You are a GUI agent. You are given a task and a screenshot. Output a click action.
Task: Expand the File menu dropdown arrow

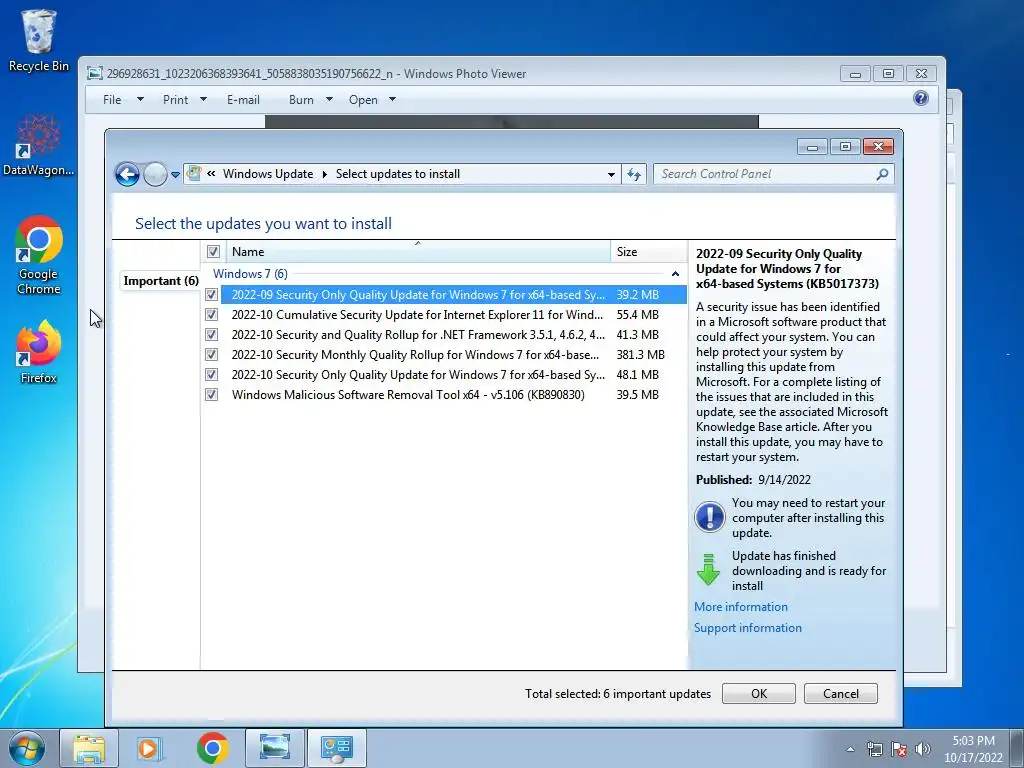(x=140, y=99)
